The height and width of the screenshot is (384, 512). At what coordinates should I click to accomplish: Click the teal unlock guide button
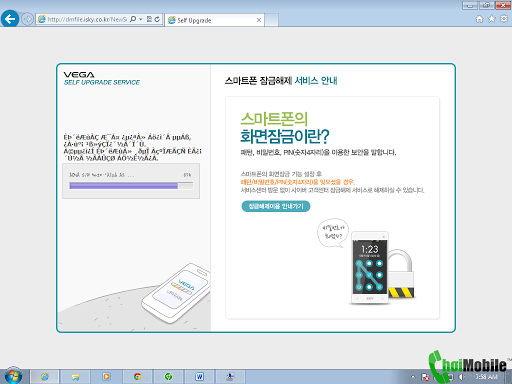pos(276,206)
